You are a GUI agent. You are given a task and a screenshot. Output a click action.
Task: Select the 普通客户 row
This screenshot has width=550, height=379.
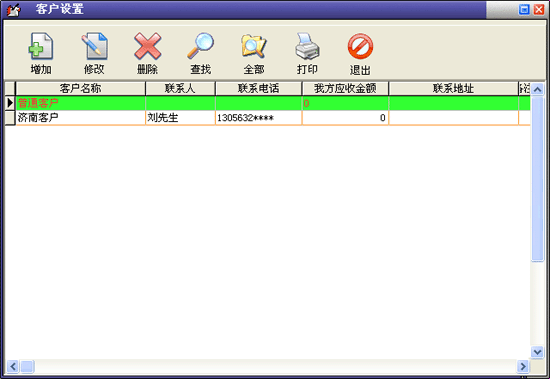tap(268, 103)
